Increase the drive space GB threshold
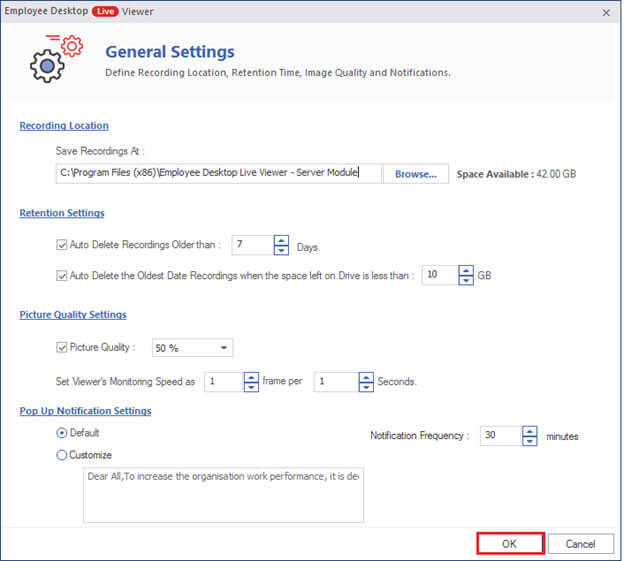Image resolution: width=624 pixels, height=561 pixels. pos(466,271)
